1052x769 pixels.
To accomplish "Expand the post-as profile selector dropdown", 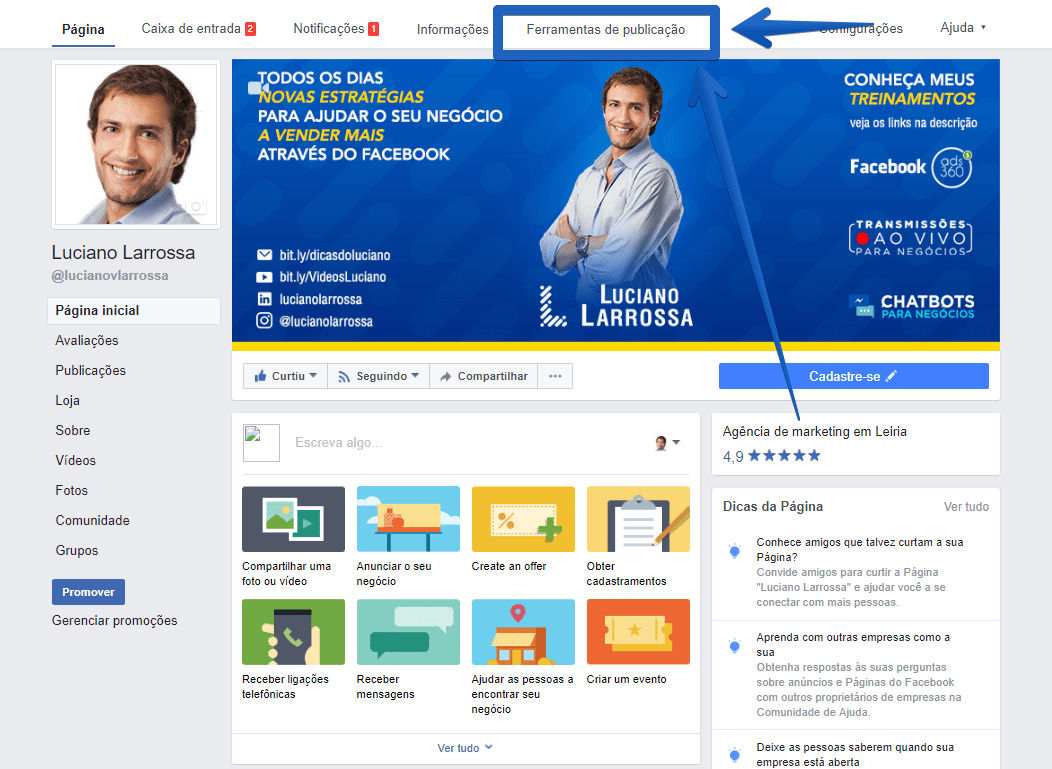I will 668,443.
